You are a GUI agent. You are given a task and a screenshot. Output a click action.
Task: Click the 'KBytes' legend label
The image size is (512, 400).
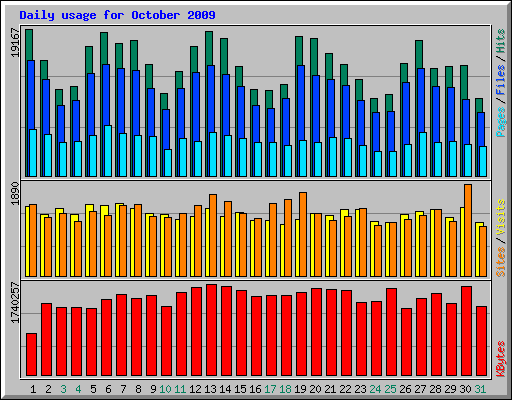(501, 359)
